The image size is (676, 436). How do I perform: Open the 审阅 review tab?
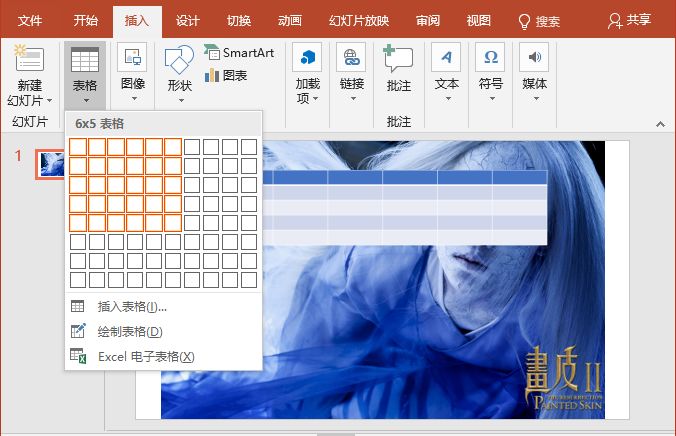(428, 20)
